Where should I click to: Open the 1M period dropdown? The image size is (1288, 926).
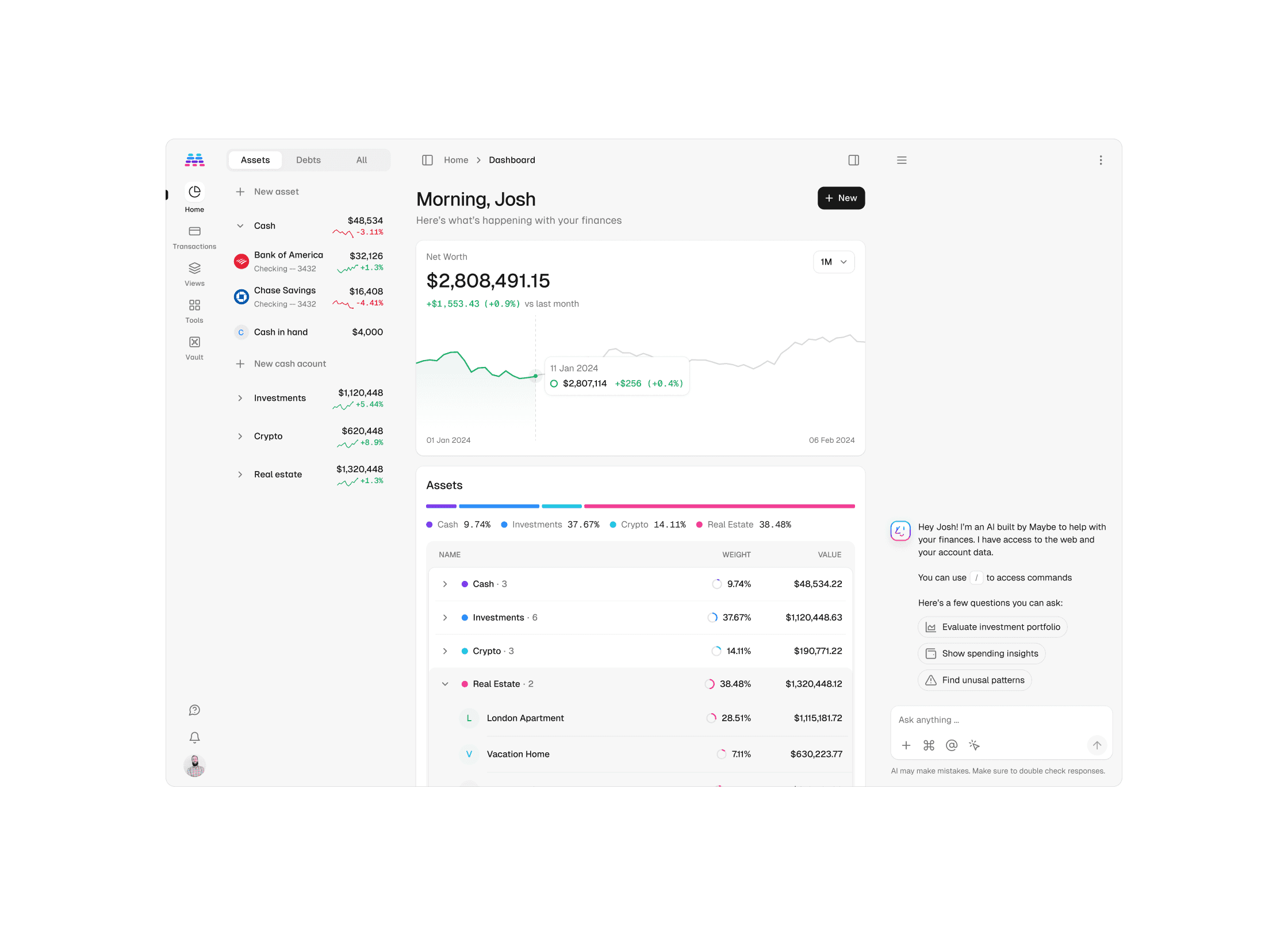(x=833, y=262)
